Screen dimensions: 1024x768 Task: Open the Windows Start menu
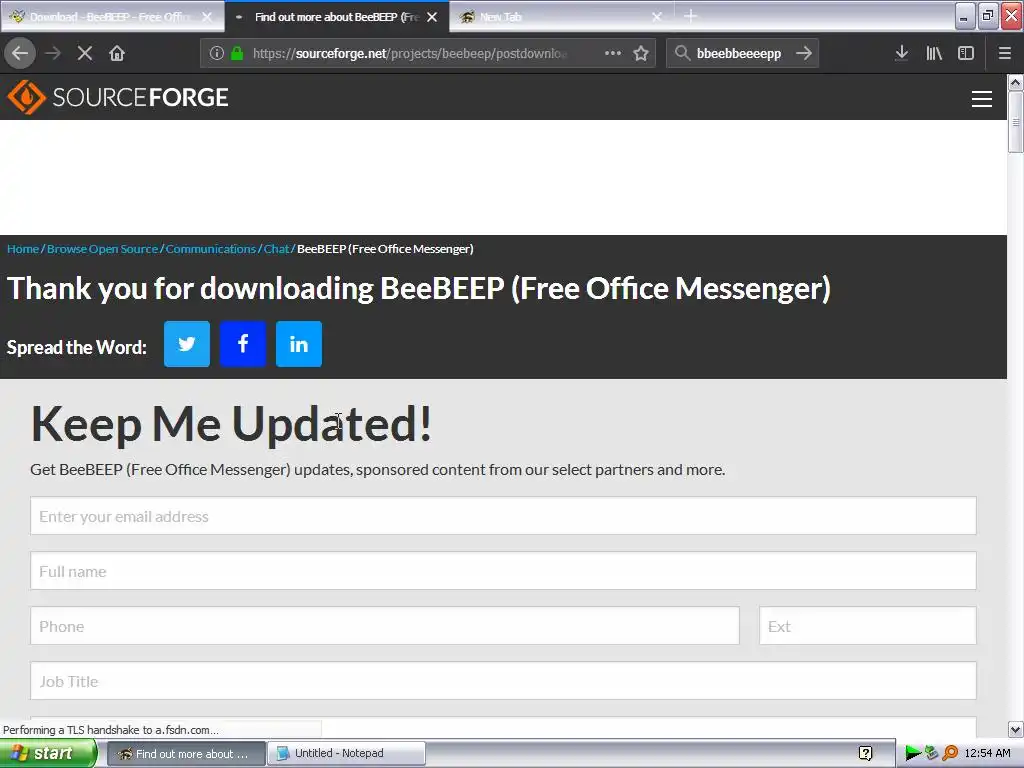click(x=48, y=753)
